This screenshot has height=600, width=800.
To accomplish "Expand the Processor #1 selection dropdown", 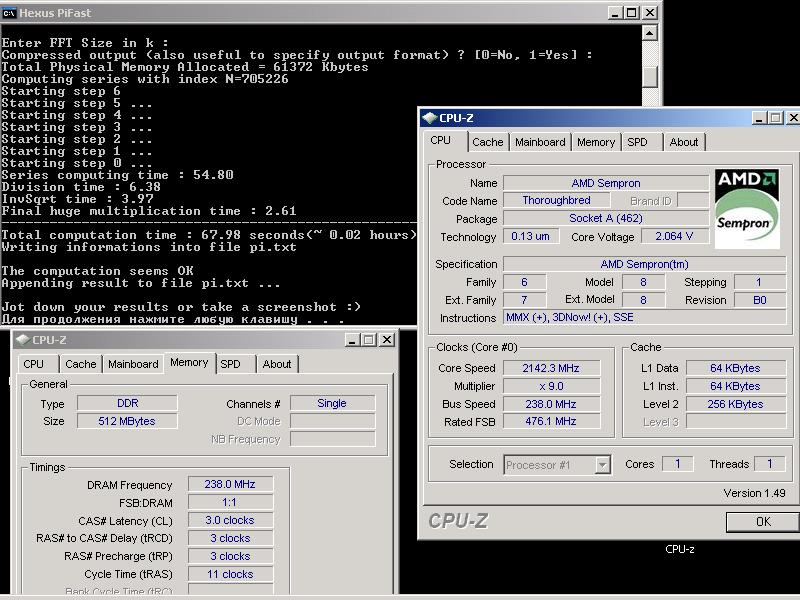I will (x=603, y=465).
